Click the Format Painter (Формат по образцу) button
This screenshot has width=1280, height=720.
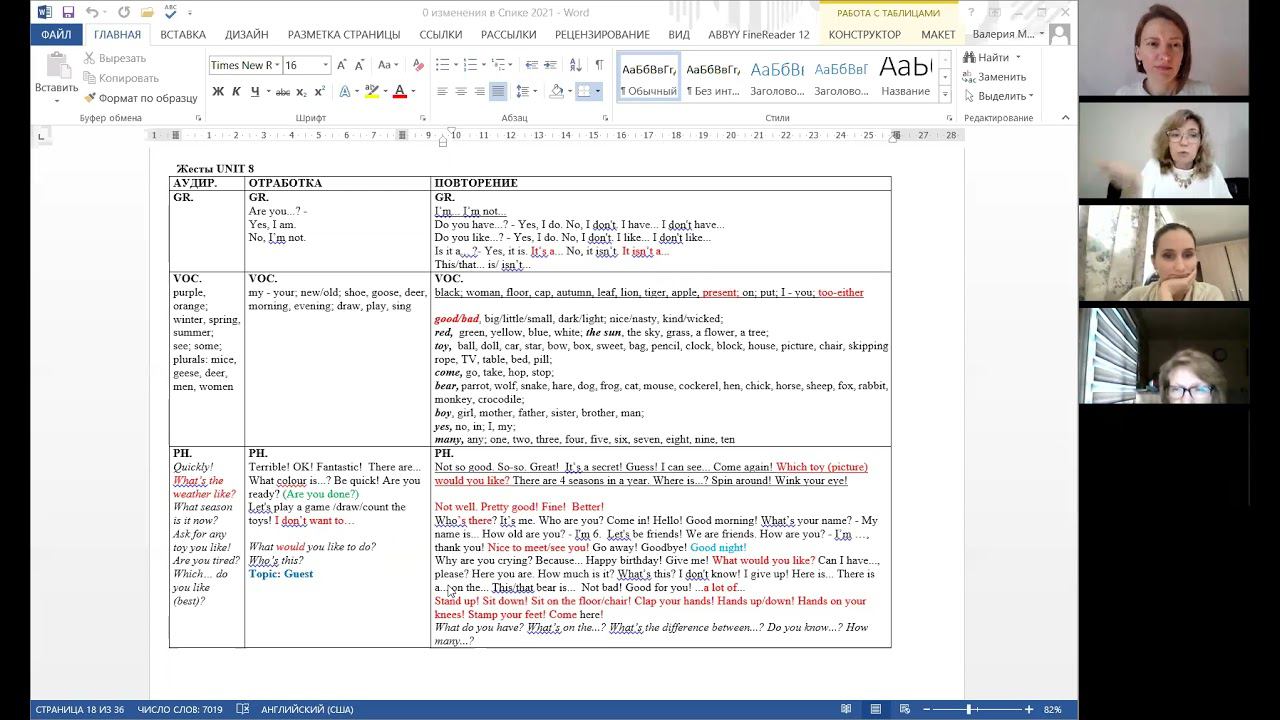(140, 98)
